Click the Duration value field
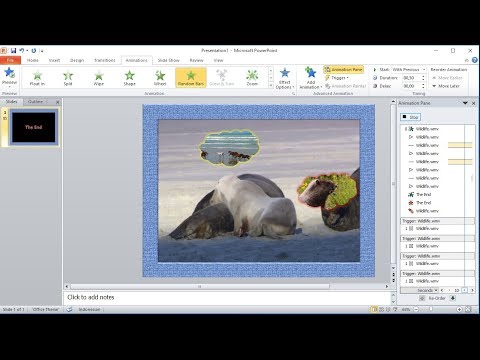 coord(411,78)
